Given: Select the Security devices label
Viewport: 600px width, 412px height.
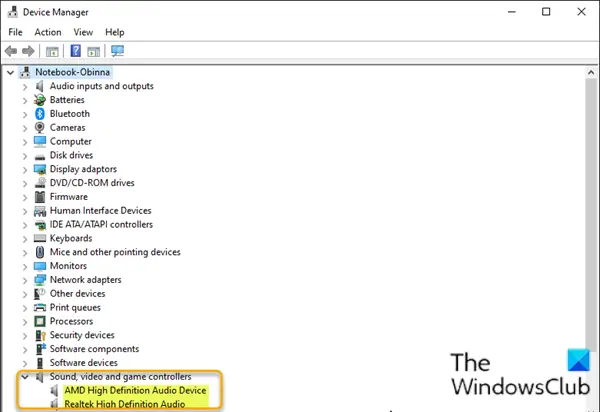Looking at the screenshot, I should point(82,335).
